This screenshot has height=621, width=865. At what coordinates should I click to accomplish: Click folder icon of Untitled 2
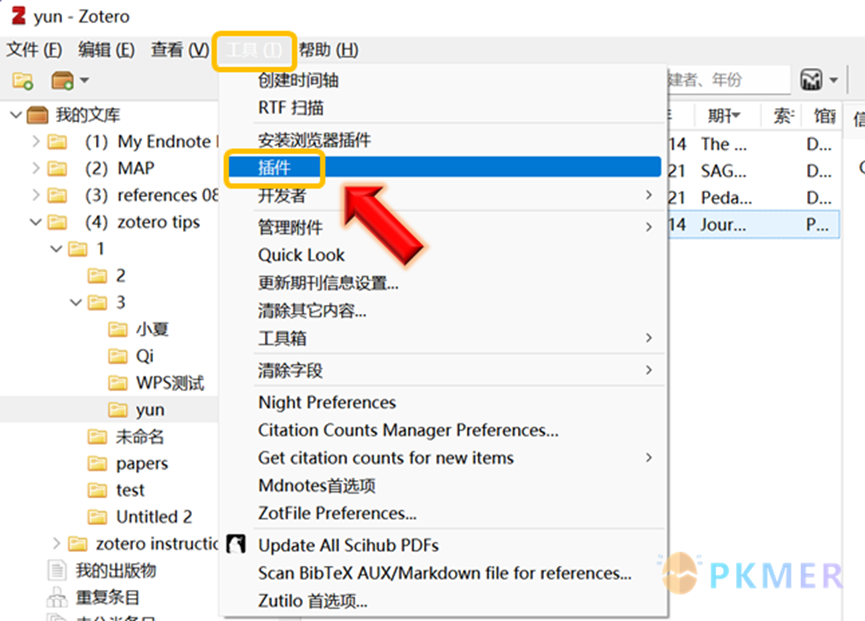pos(97,517)
